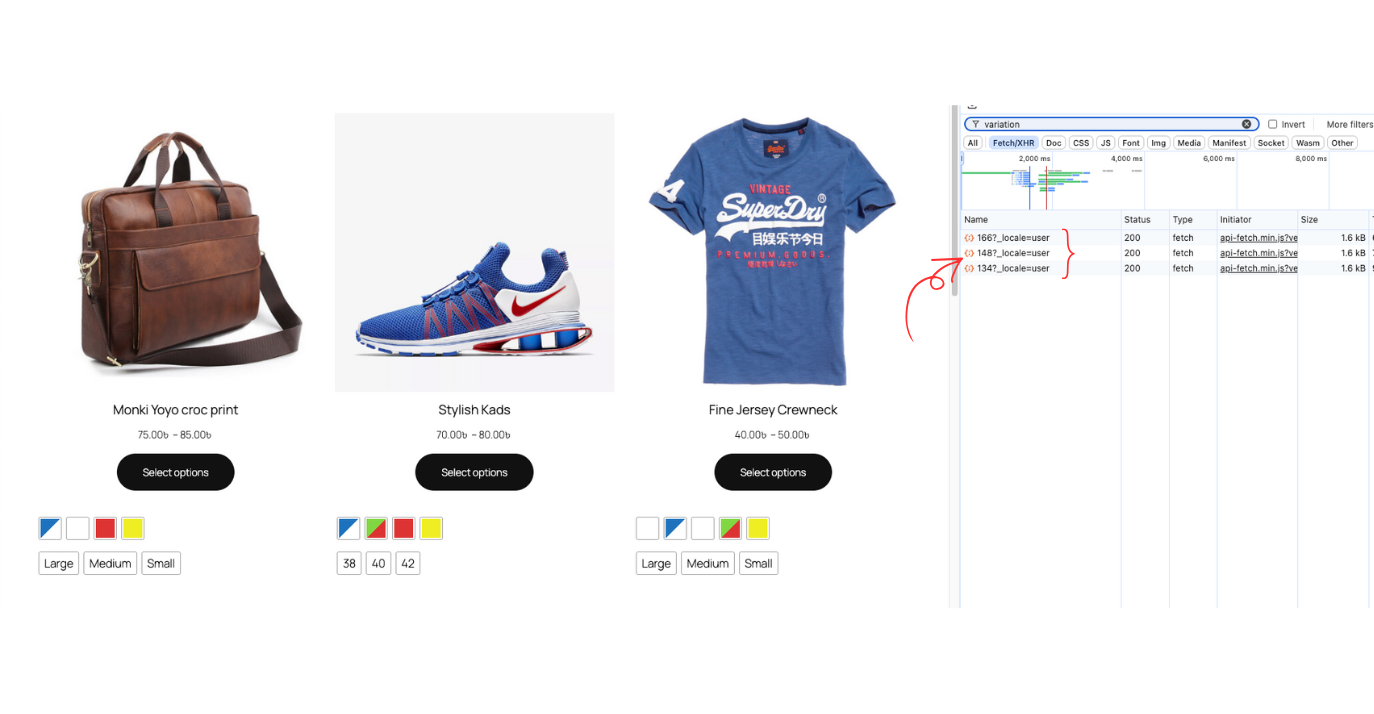1374x714 pixels.
Task: Toggle the Img request type filter
Action: [x=1157, y=142]
